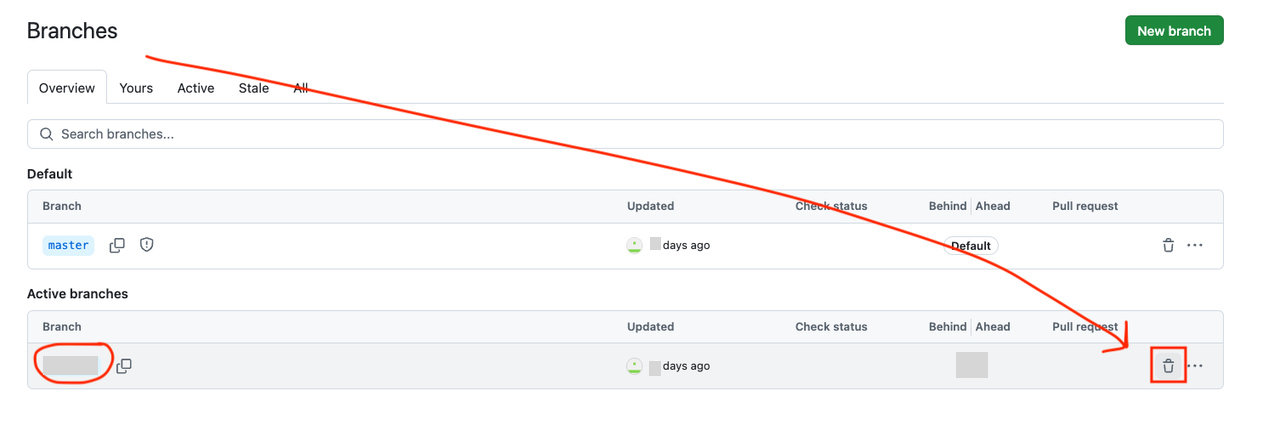Click the trash icon for master branch
The image size is (1280, 425).
coord(1168,245)
